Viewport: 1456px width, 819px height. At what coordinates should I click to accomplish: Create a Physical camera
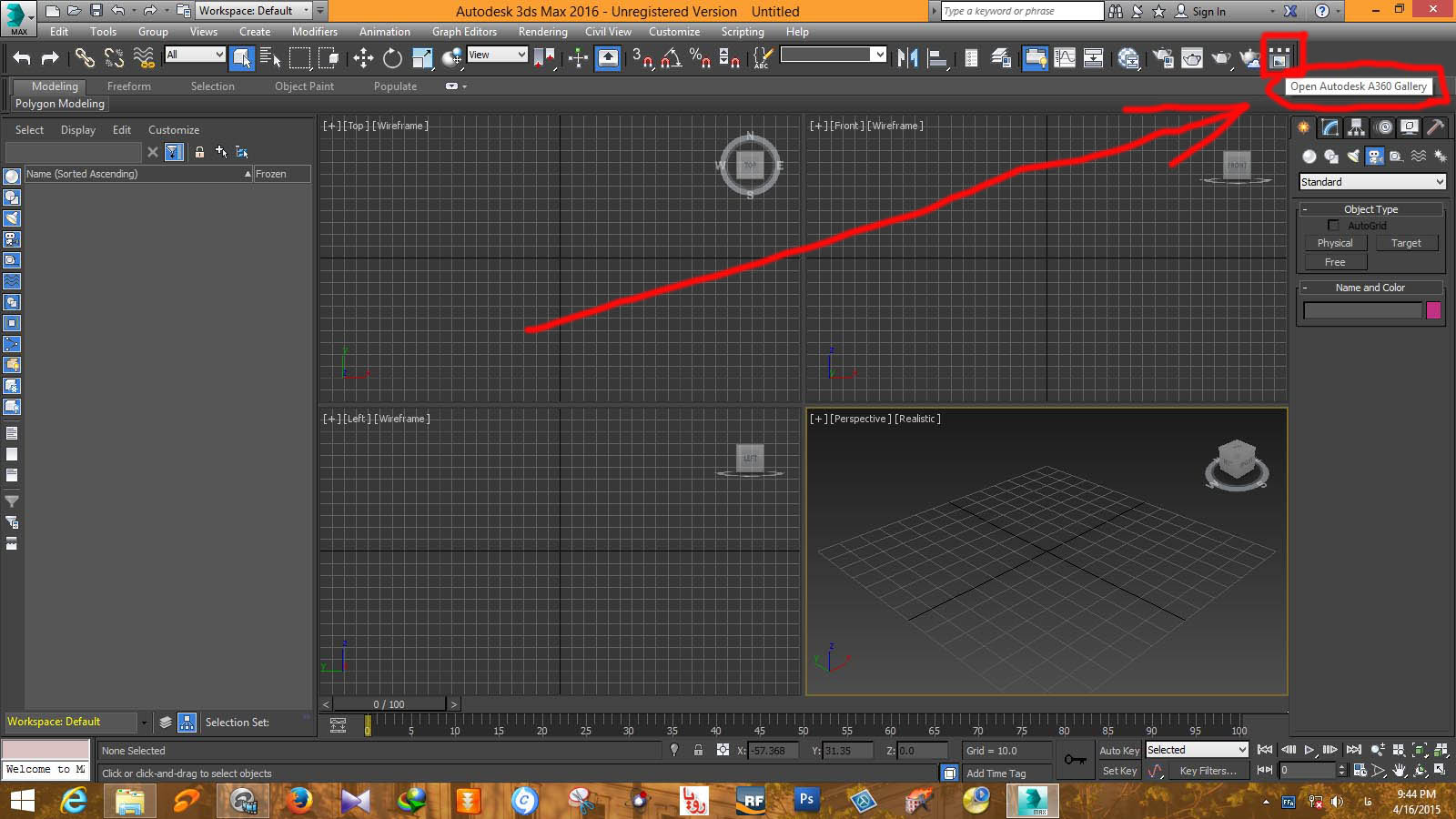(x=1335, y=243)
